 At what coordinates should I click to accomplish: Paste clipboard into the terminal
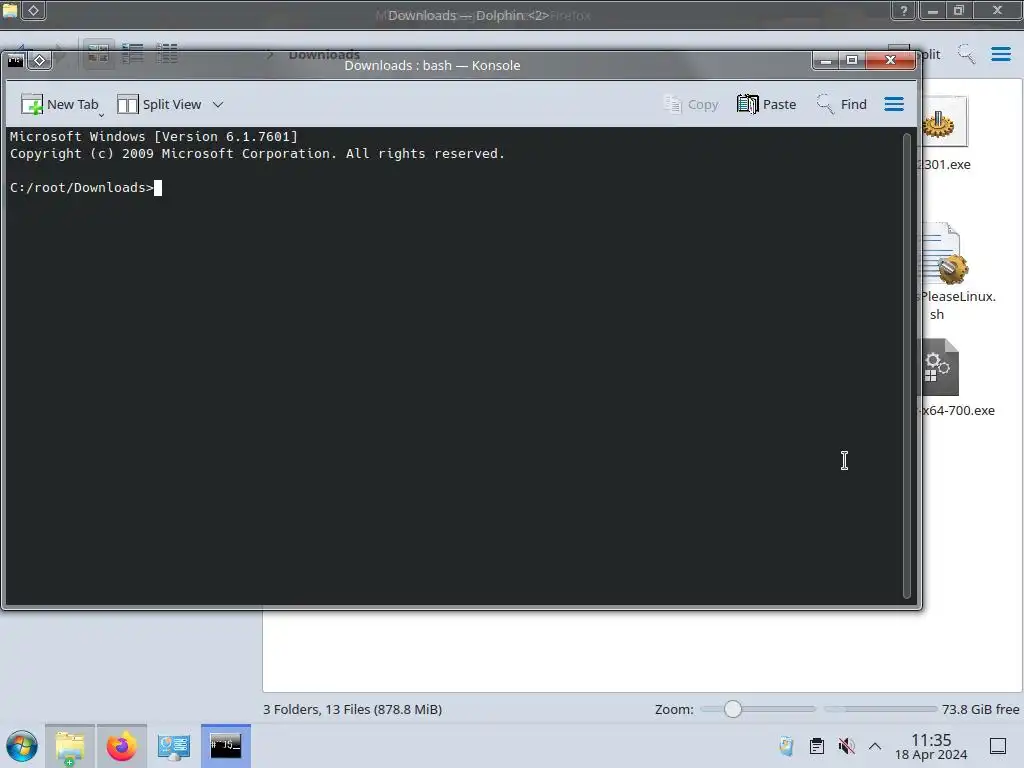click(x=767, y=104)
